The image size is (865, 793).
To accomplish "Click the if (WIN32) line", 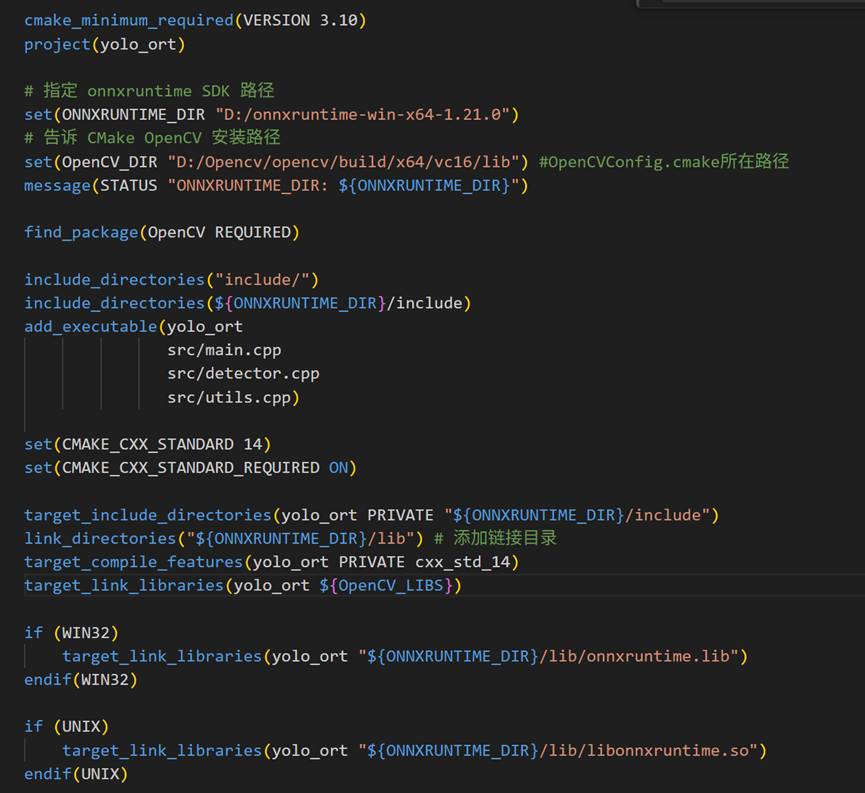I will click(71, 632).
